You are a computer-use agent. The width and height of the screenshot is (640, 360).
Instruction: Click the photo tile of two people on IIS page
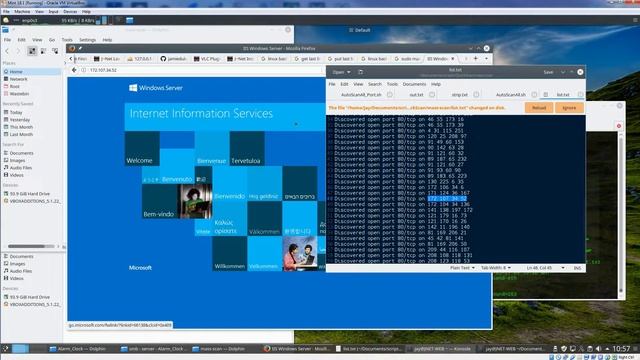click(x=300, y=254)
